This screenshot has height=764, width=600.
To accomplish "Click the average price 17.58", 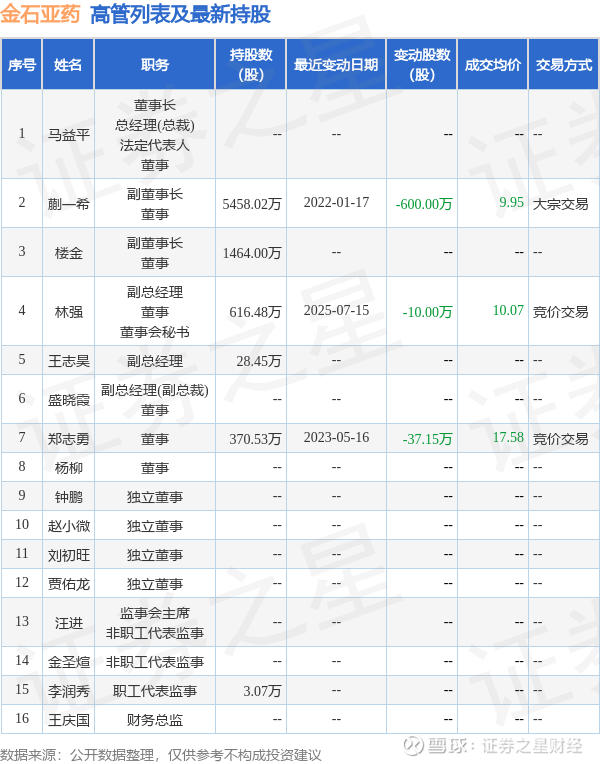I will coord(508,437).
